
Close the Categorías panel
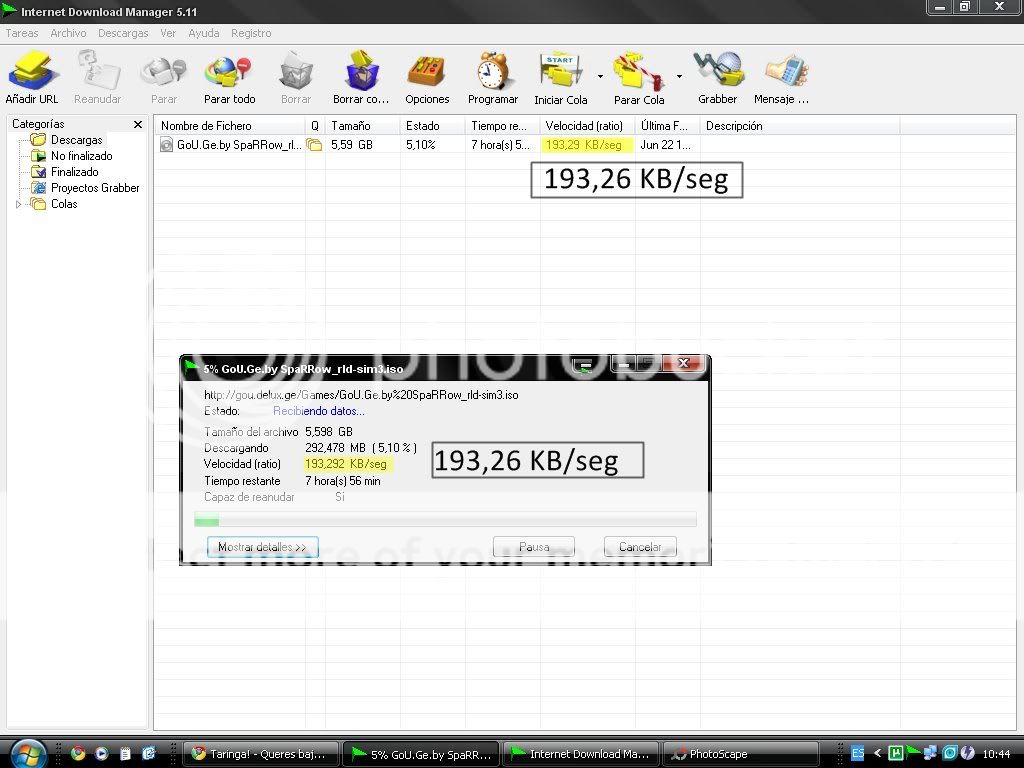click(138, 124)
